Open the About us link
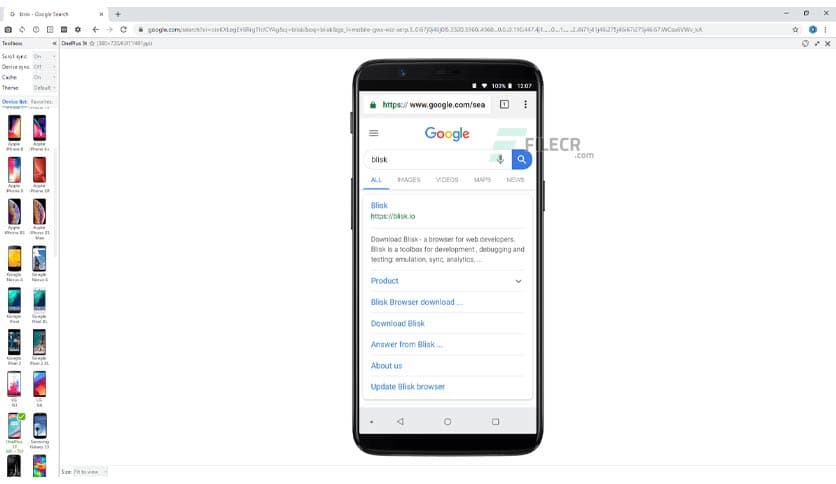The height and width of the screenshot is (484, 836). click(x=387, y=366)
